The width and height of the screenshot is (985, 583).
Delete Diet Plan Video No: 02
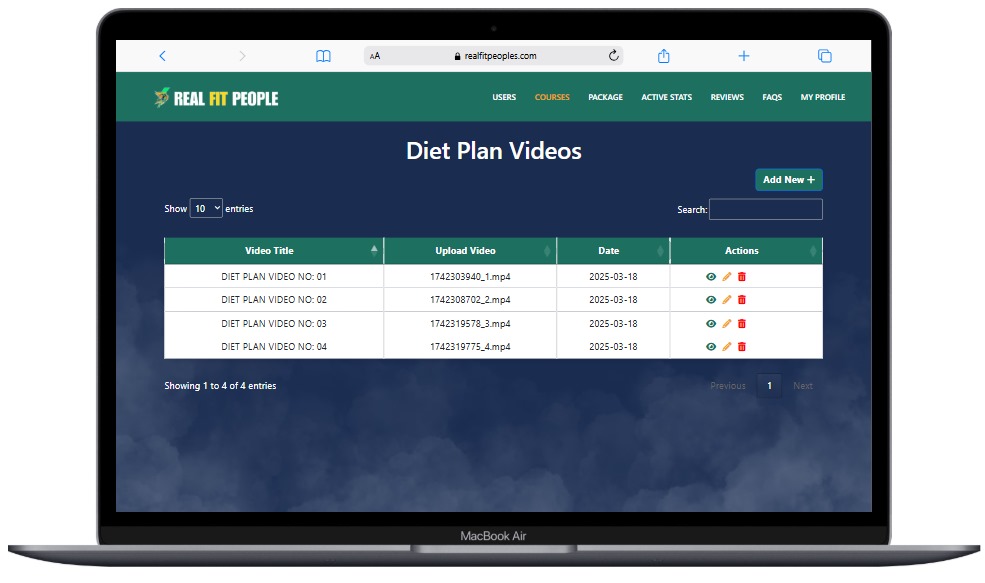(x=742, y=300)
